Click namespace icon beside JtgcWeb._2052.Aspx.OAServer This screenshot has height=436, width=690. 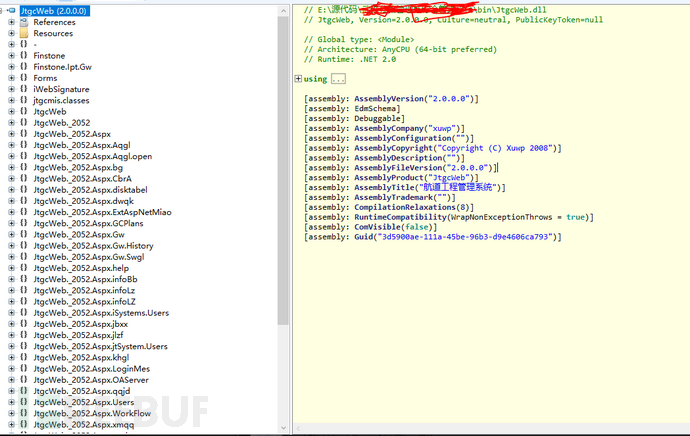[x=24, y=380]
